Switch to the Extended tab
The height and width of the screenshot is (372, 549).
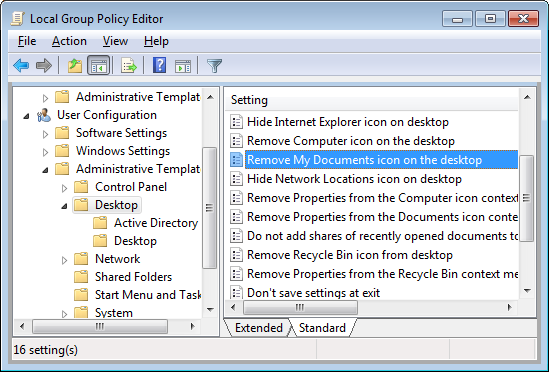259,328
